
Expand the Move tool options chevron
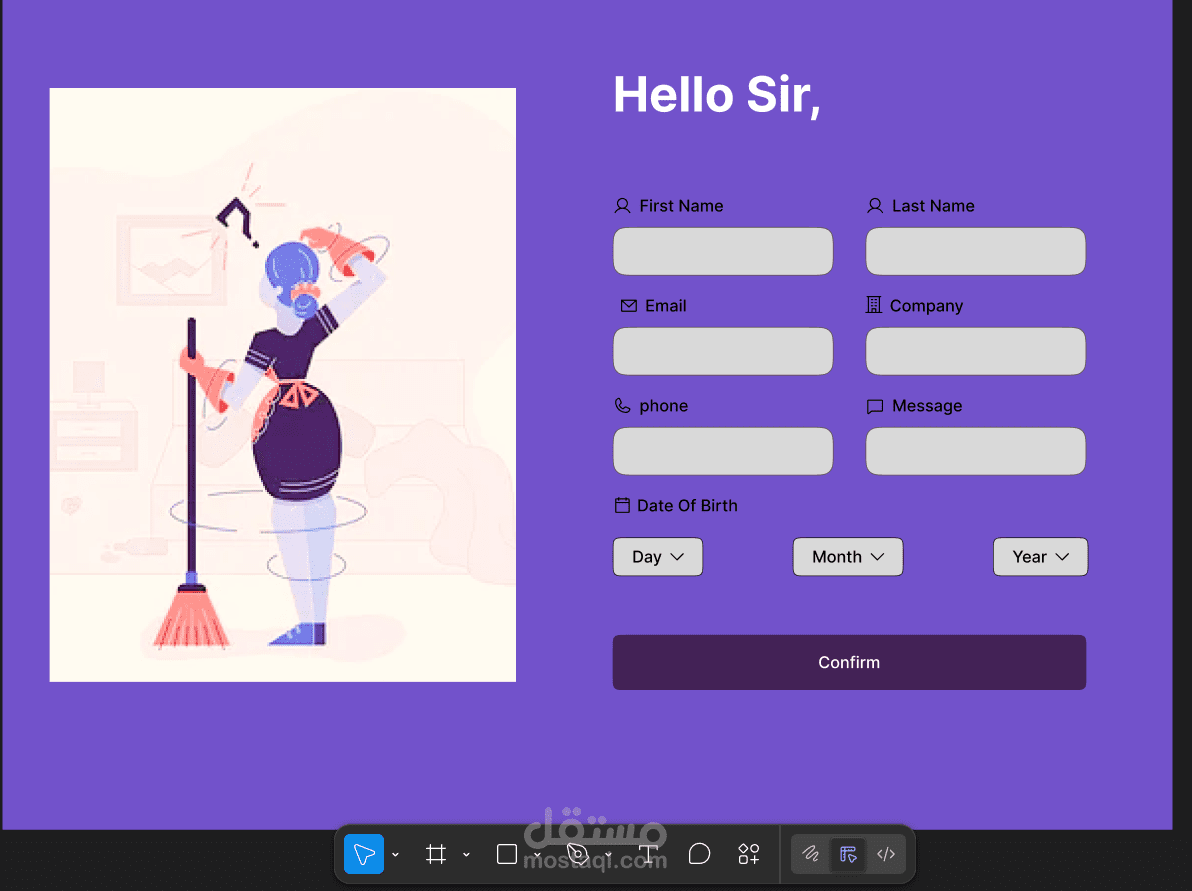(x=395, y=855)
